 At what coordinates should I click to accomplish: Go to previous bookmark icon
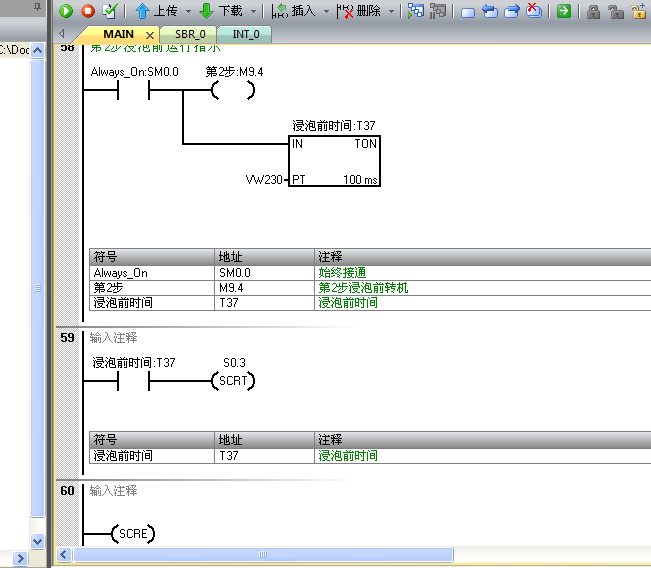[x=490, y=12]
